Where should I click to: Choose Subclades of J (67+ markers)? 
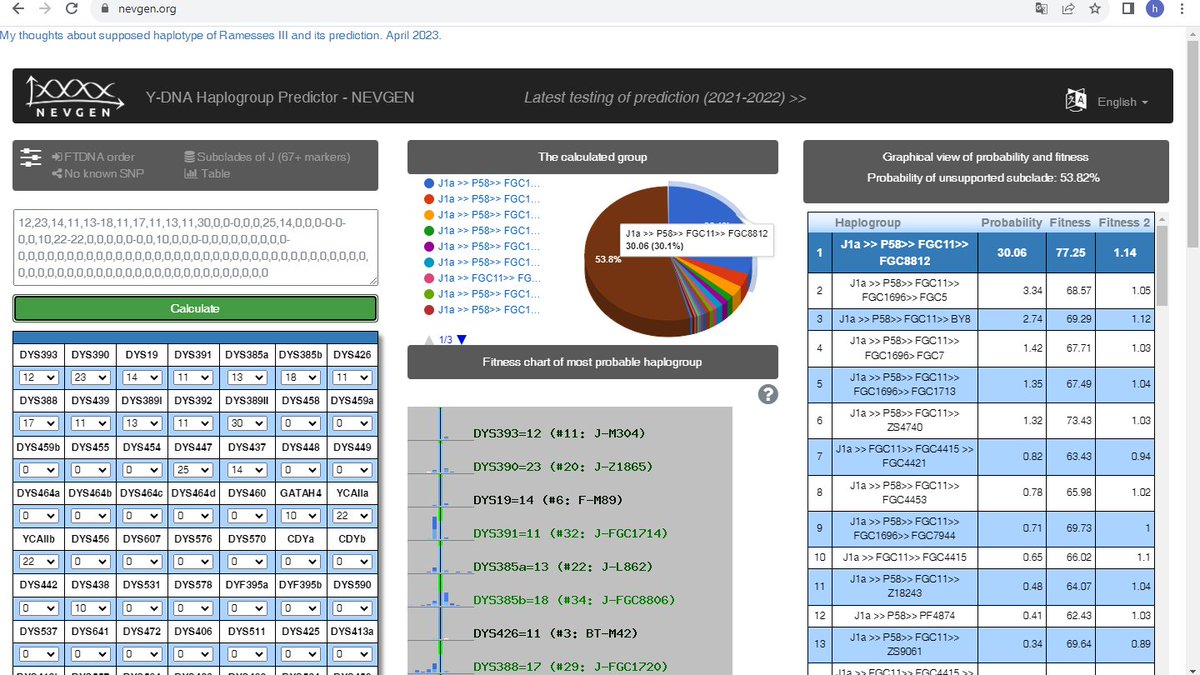tap(267, 157)
